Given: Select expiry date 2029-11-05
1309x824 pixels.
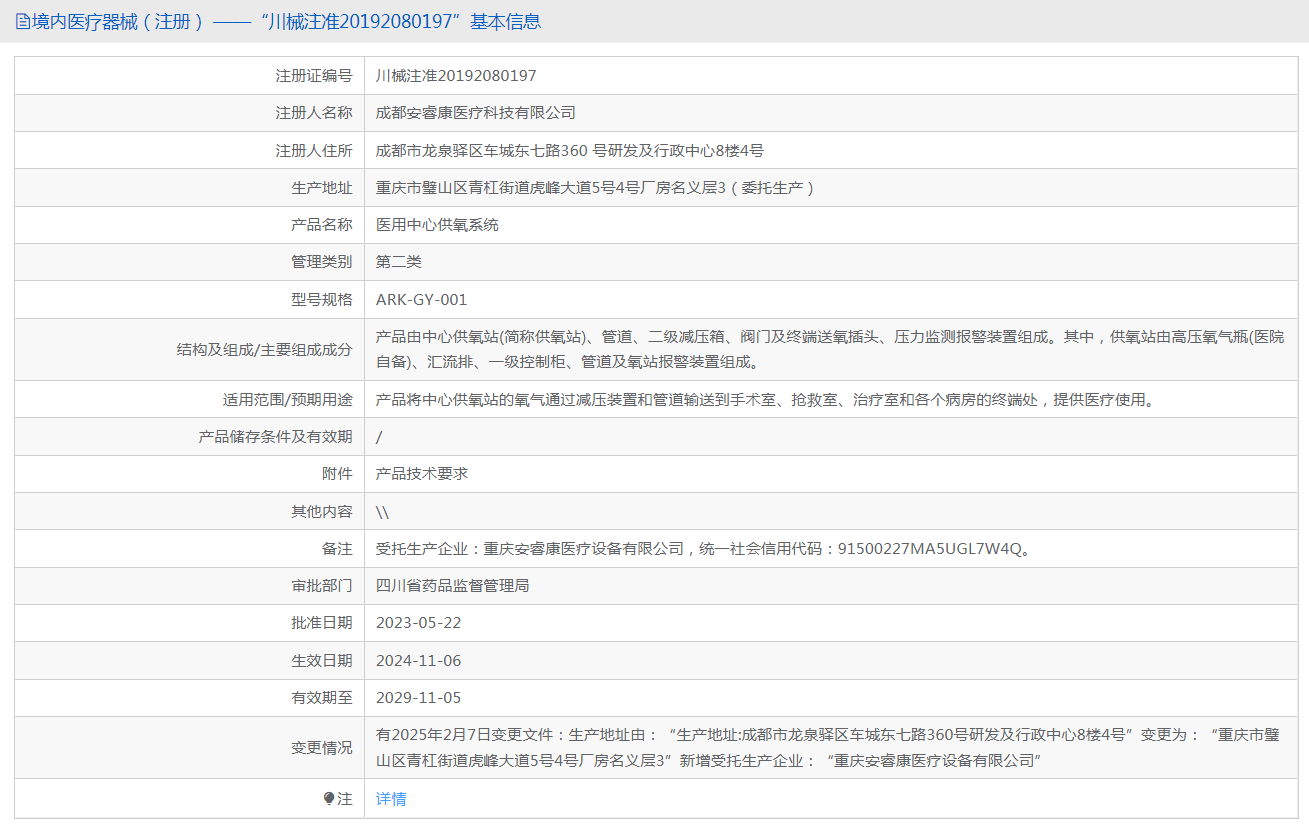Looking at the screenshot, I should click(419, 698).
